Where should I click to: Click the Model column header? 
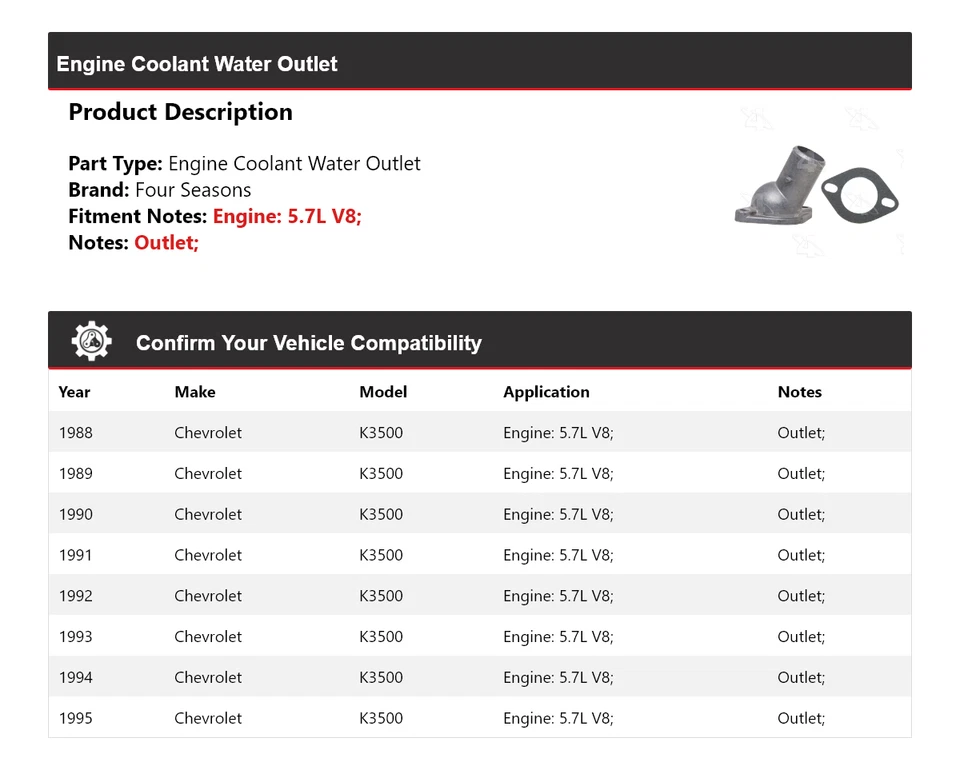click(383, 392)
